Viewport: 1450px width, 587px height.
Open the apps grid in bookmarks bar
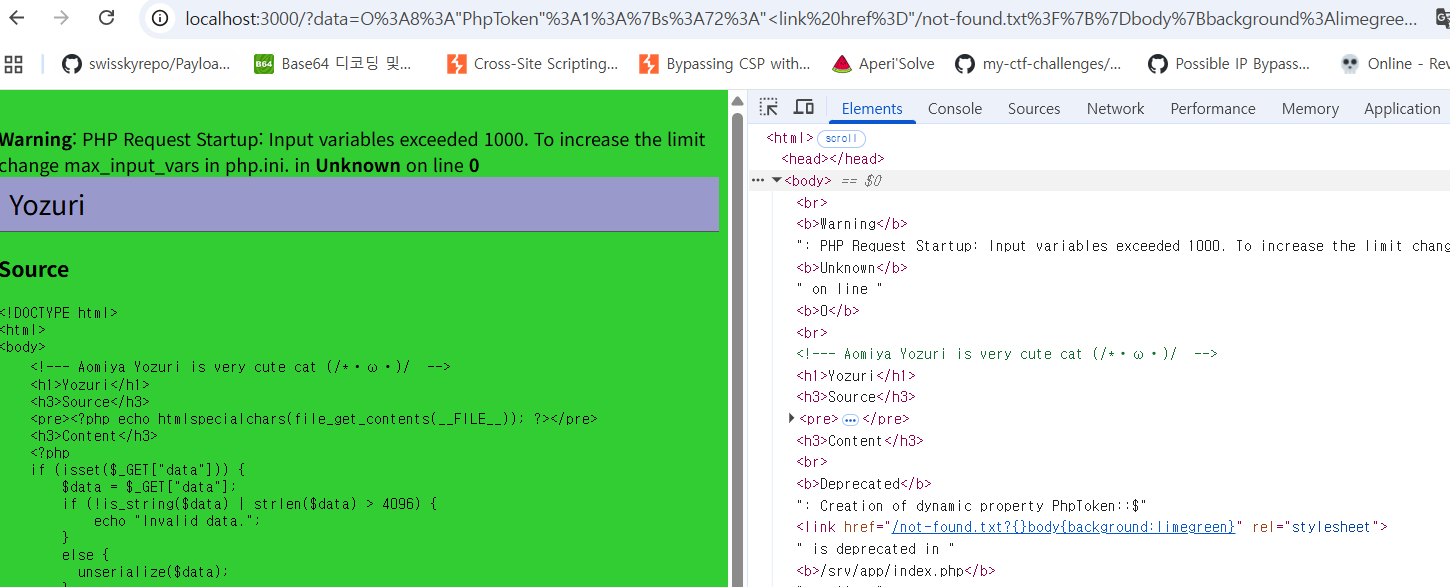point(14,64)
